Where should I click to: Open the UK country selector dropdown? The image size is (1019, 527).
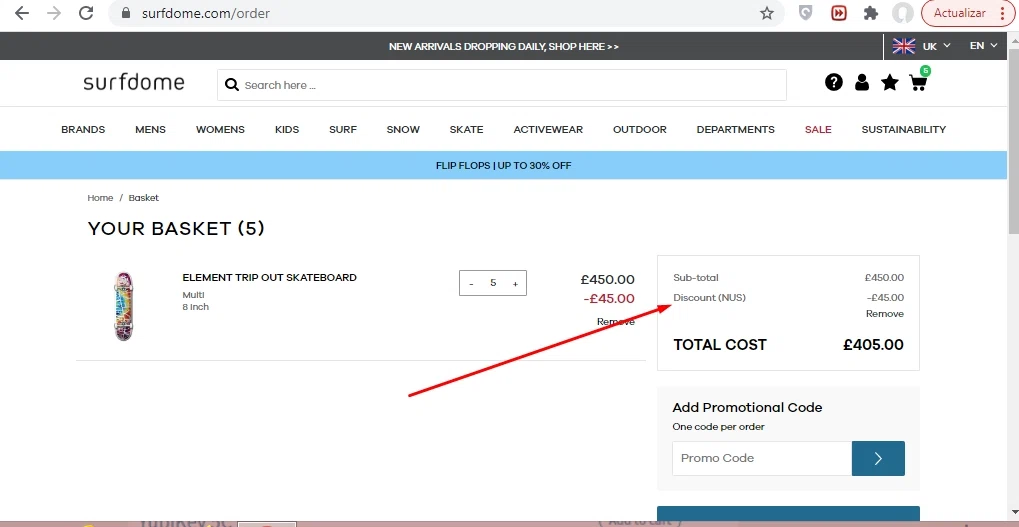[922, 46]
